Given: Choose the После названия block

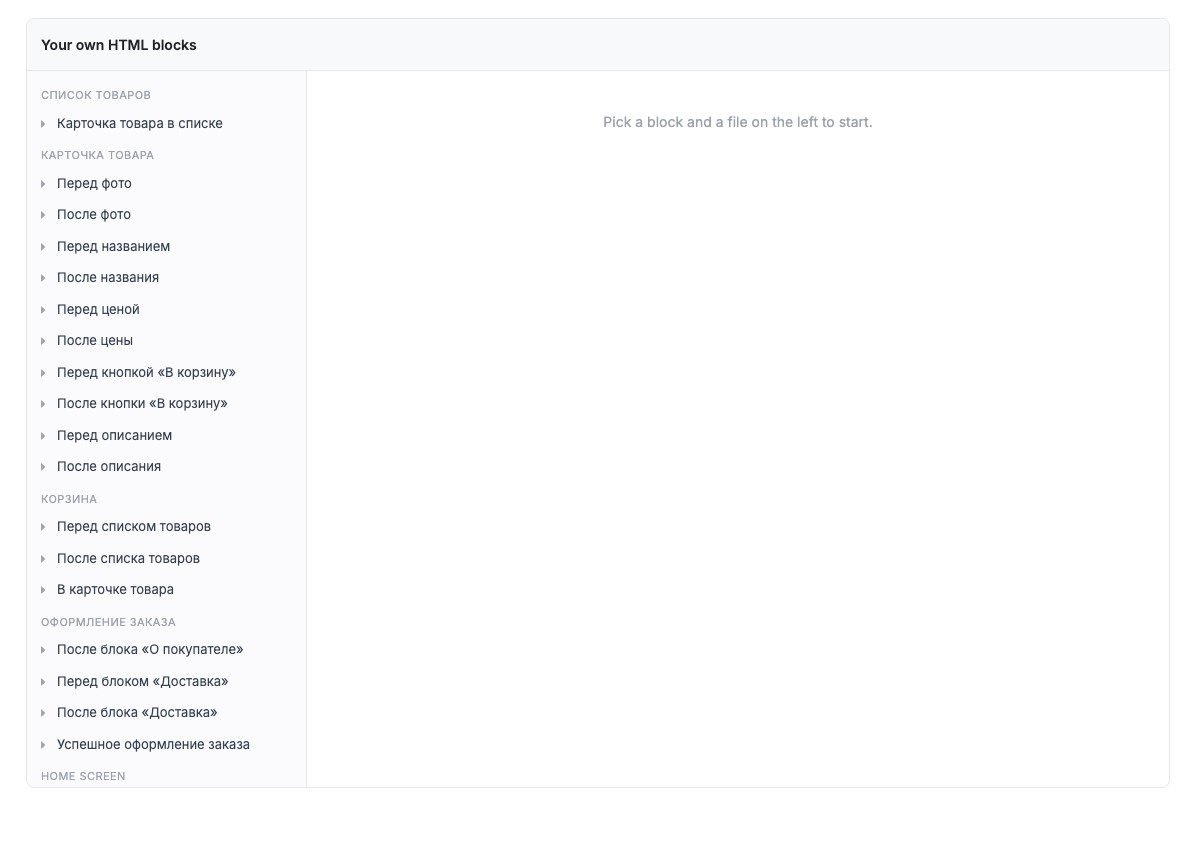Looking at the screenshot, I should point(108,278).
